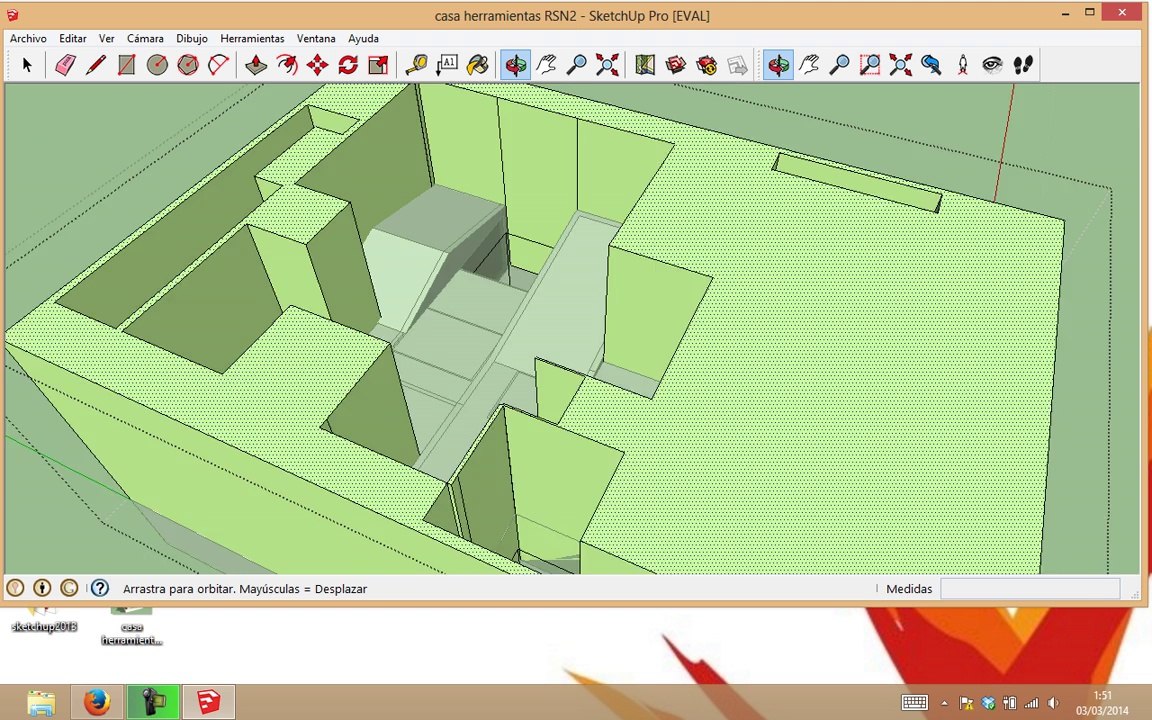Select the Walk footprints tool
The height and width of the screenshot is (720, 1152).
1023,65
